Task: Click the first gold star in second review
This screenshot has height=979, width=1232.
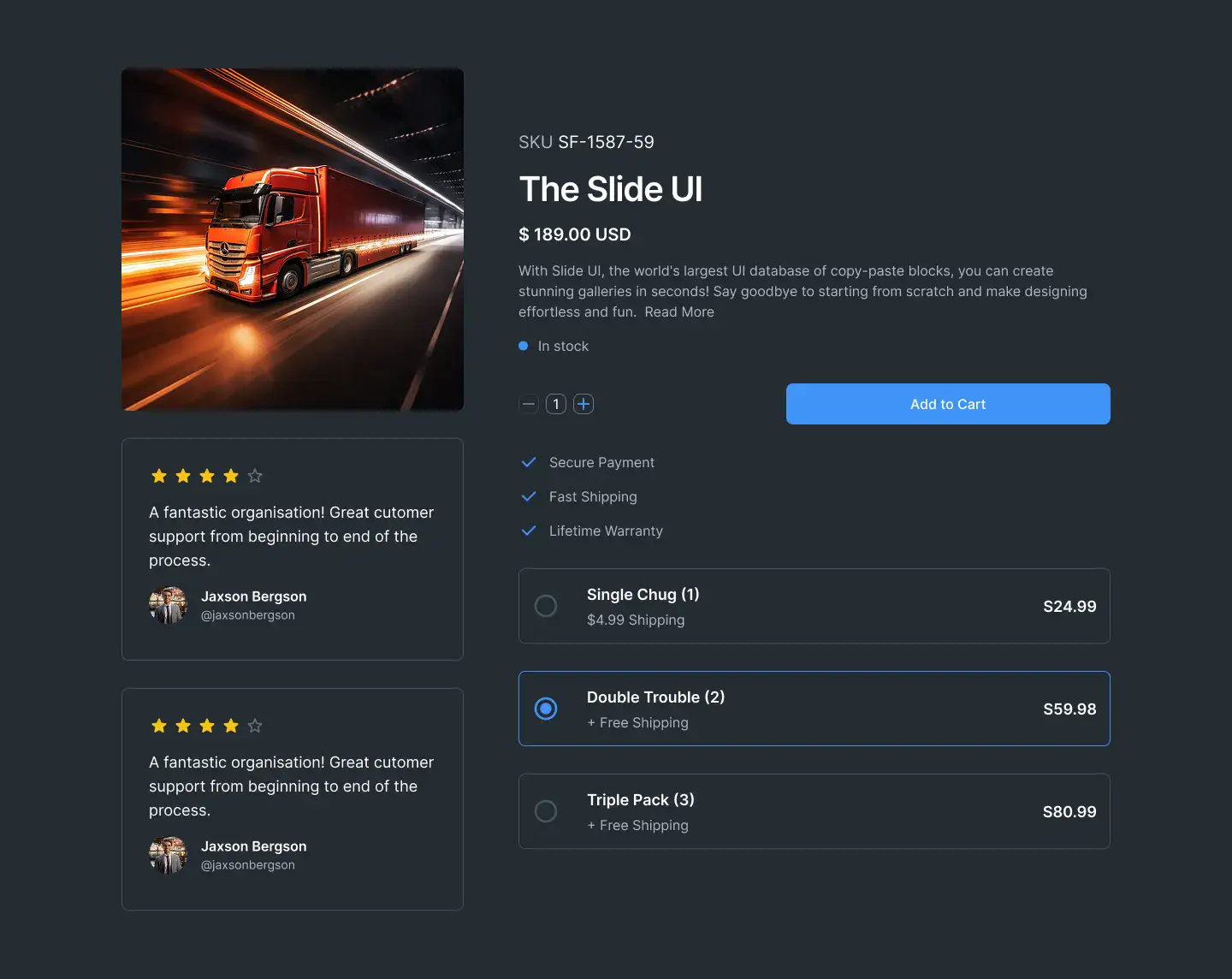Action: click(159, 726)
